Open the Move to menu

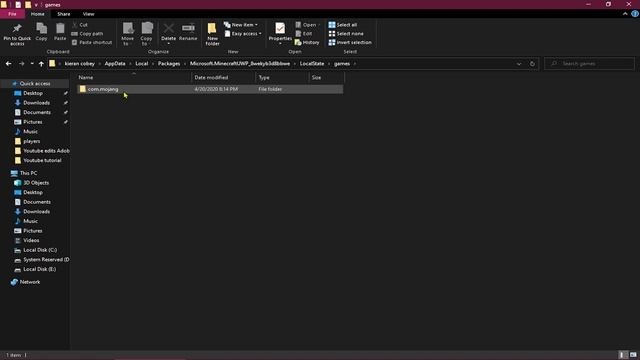[128, 34]
